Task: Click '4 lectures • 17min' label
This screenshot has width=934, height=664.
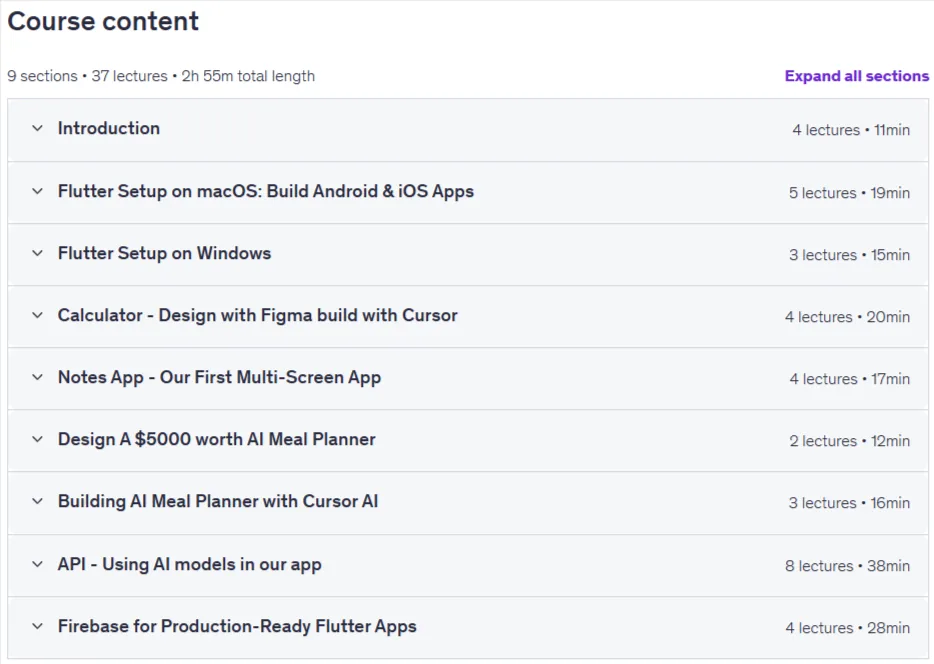Action: pyautogui.click(x=849, y=379)
